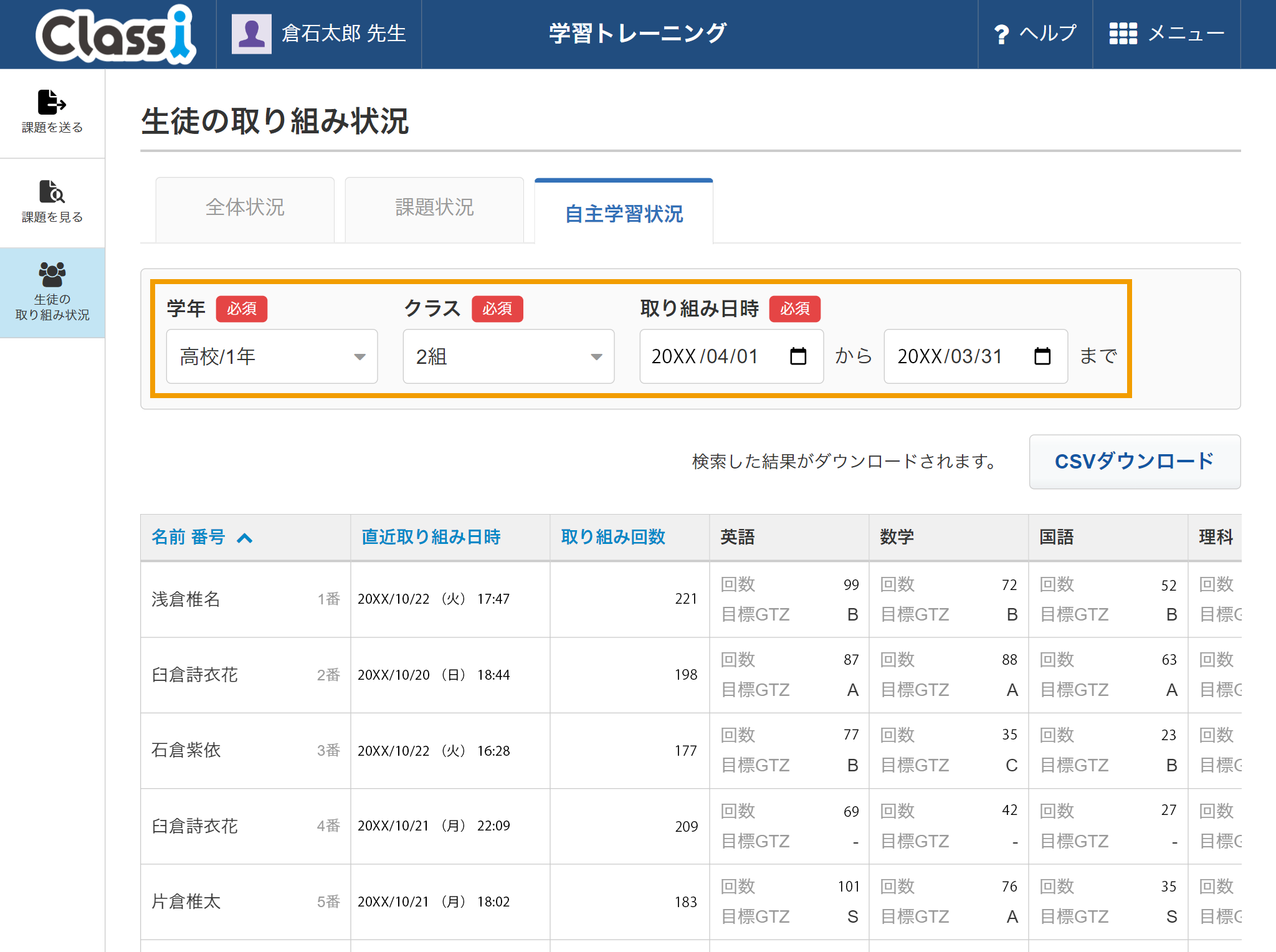
Task: Switch to the 課題状況 tab
Action: pos(434,210)
